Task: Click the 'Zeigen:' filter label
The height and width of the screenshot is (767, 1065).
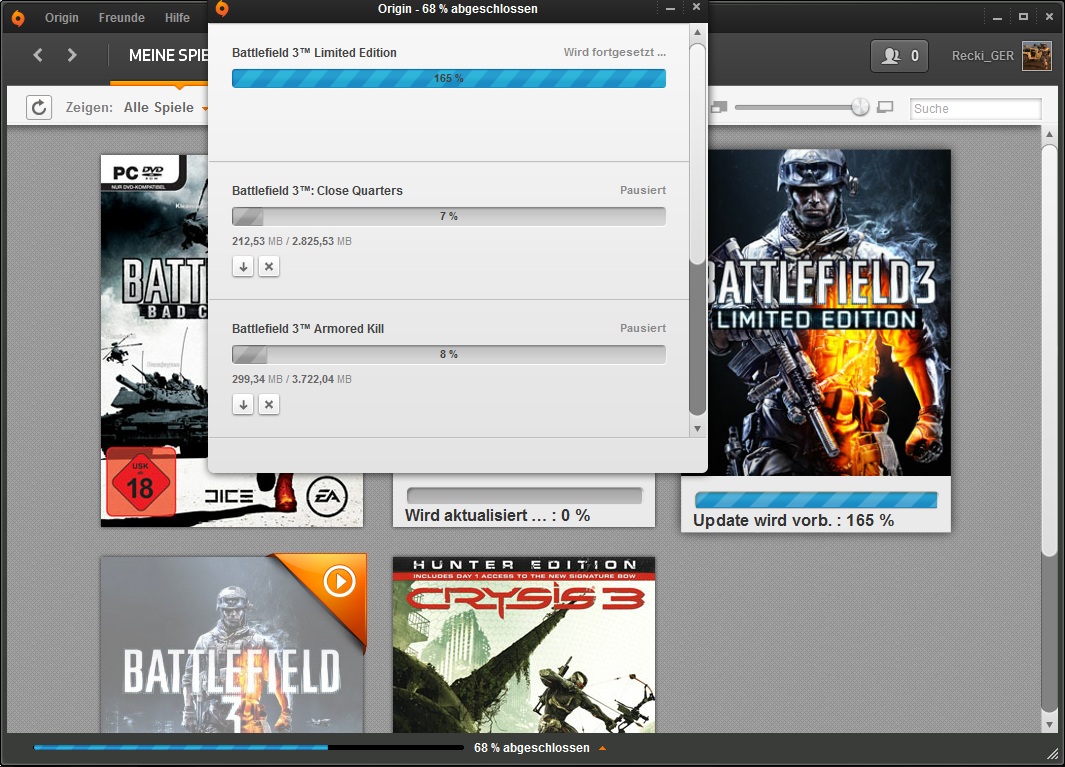Action: click(x=89, y=107)
